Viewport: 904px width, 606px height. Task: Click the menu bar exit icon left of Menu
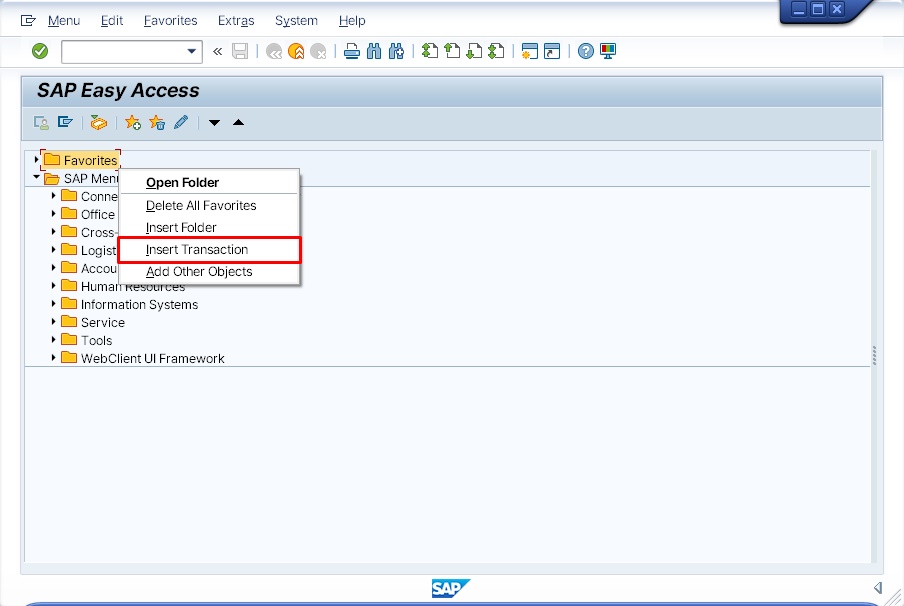click(28, 21)
